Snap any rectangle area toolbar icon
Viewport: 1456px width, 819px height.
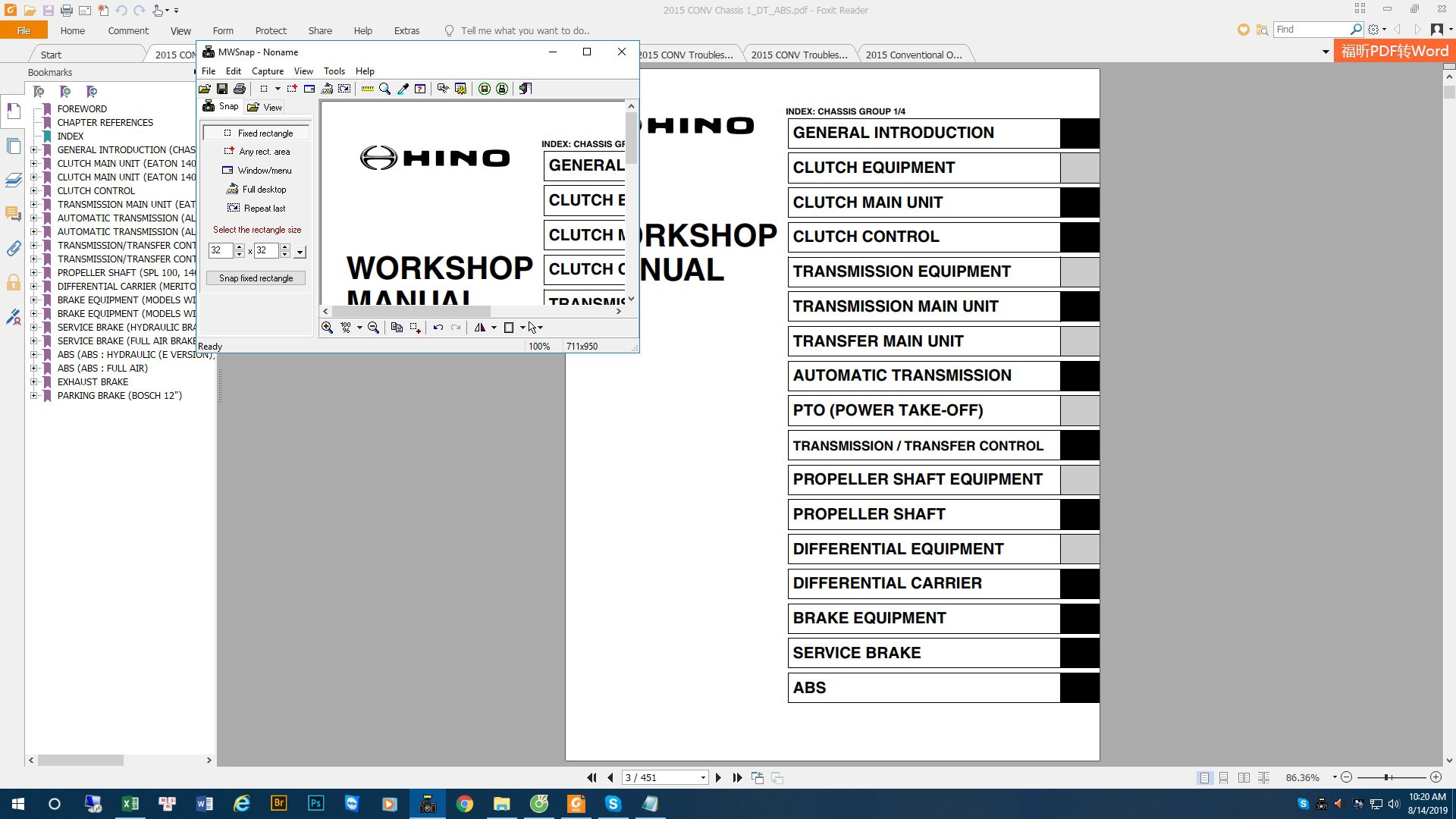pos(292,89)
